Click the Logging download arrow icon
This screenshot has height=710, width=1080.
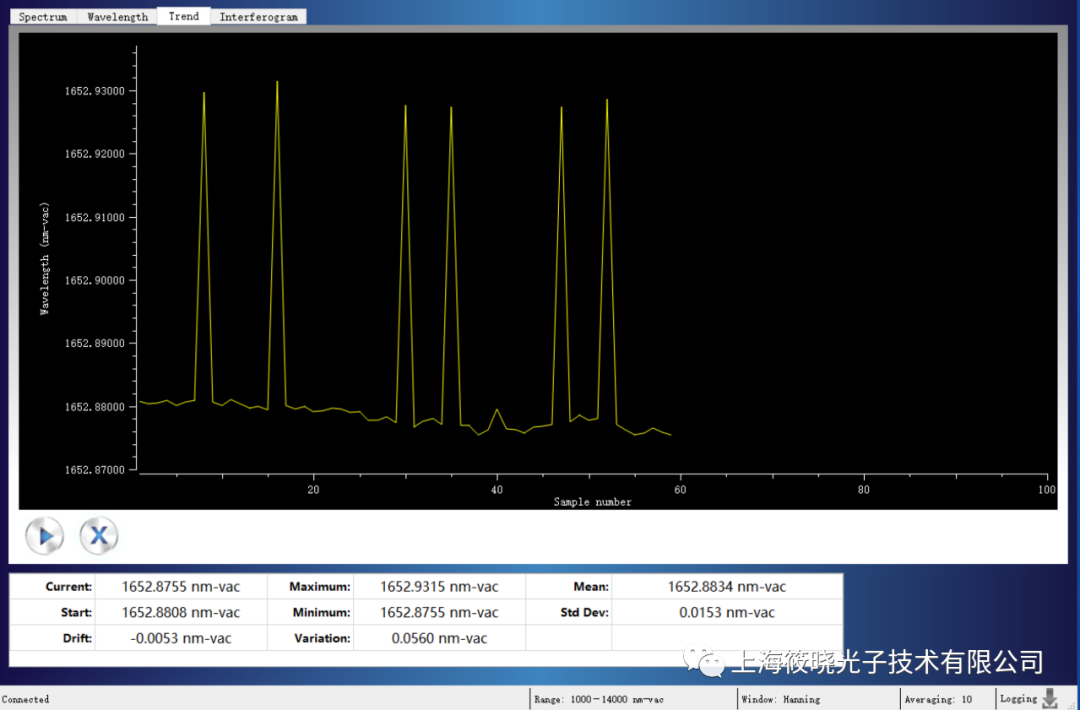(1050, 698)
